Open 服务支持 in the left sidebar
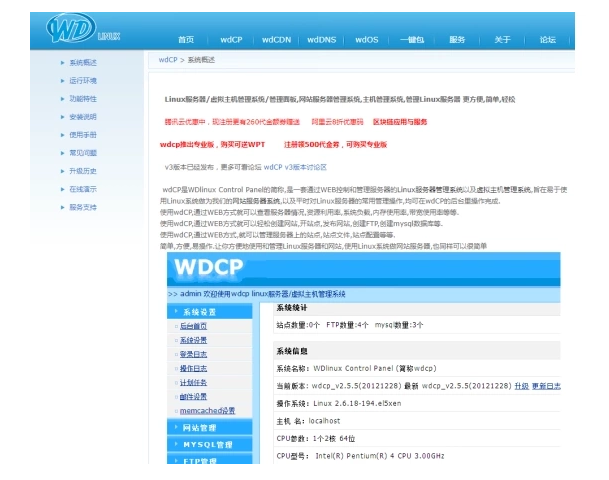 pos(83,207)
